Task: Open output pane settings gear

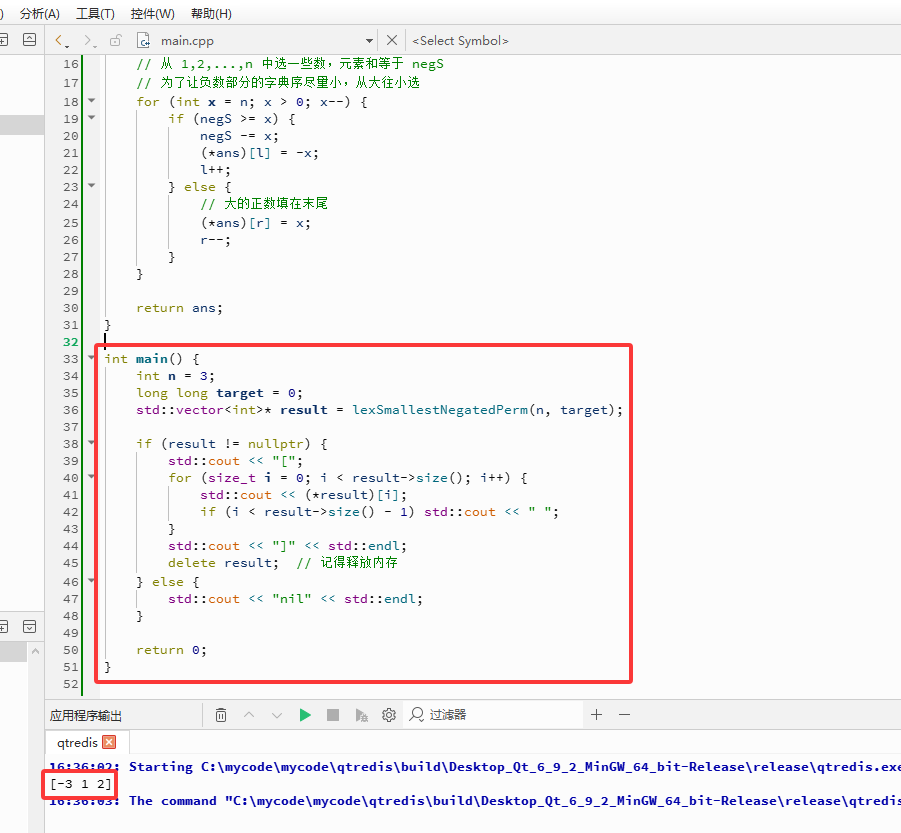Action: (388, 715)
